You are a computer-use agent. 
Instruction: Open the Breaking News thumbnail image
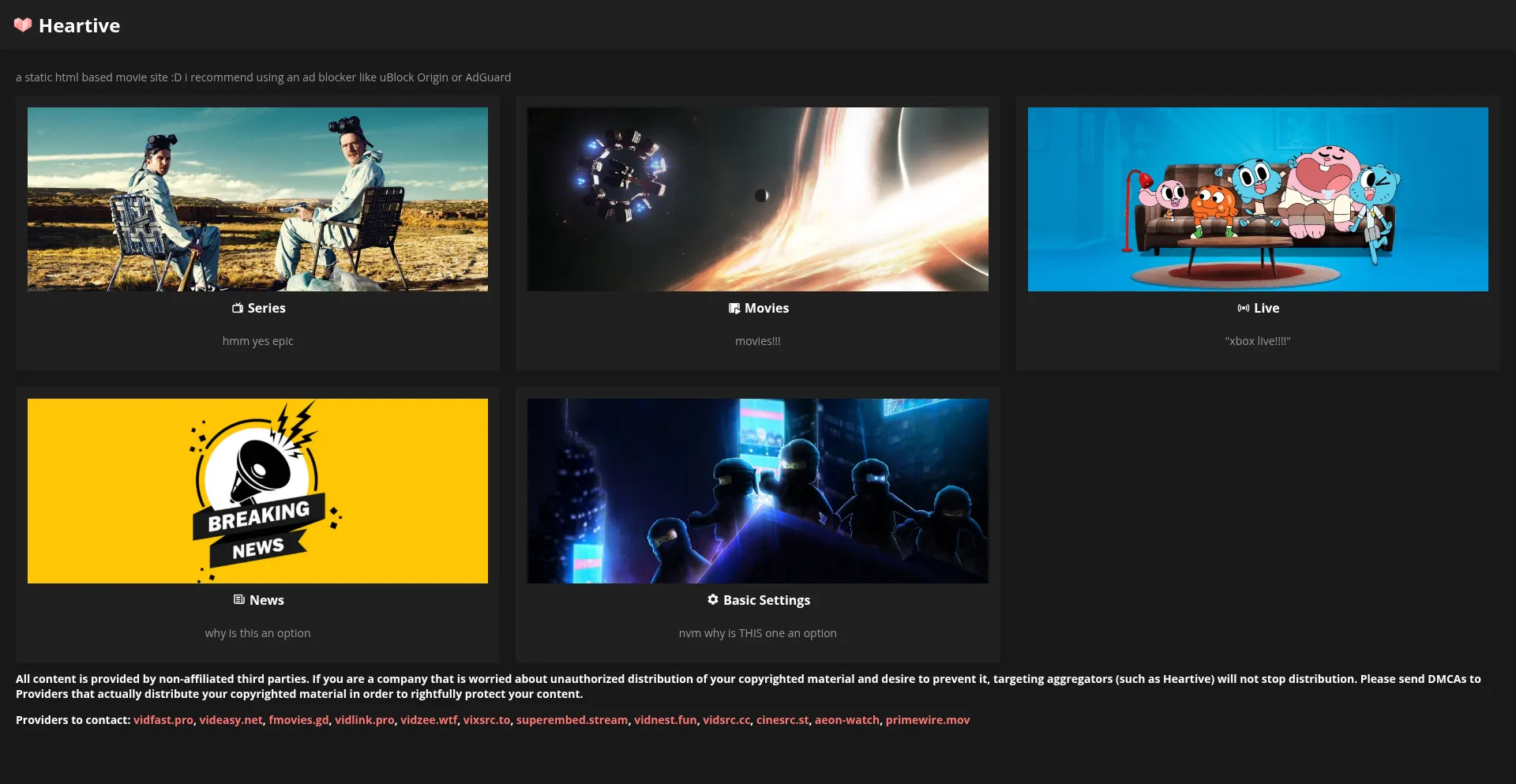tap(257, 491)
